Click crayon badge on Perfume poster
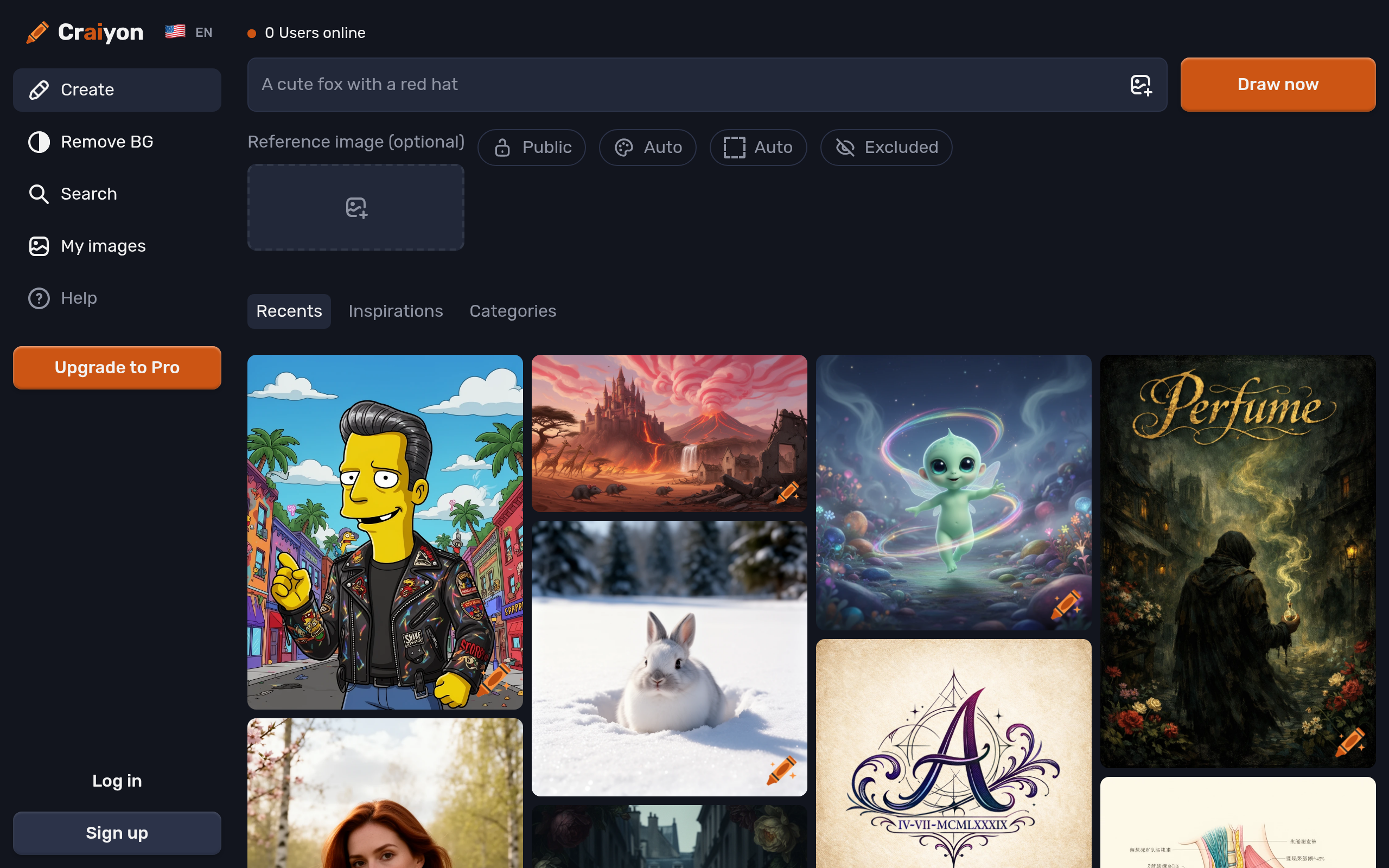The width and height of the screenshot is (1389, 868). (x=1350, y=742)
